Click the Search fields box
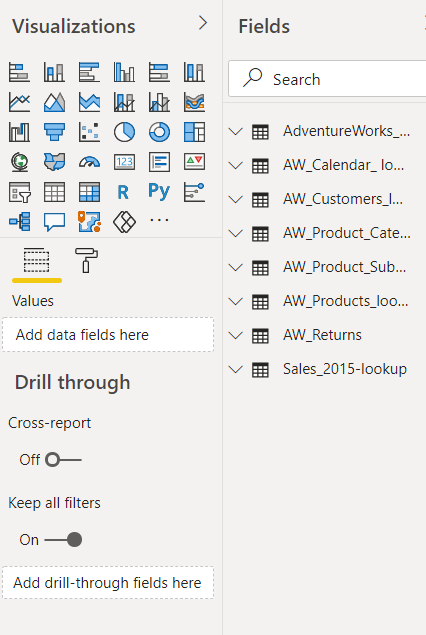The width and height of the screenshot is (426, 635). click(327, 79)
